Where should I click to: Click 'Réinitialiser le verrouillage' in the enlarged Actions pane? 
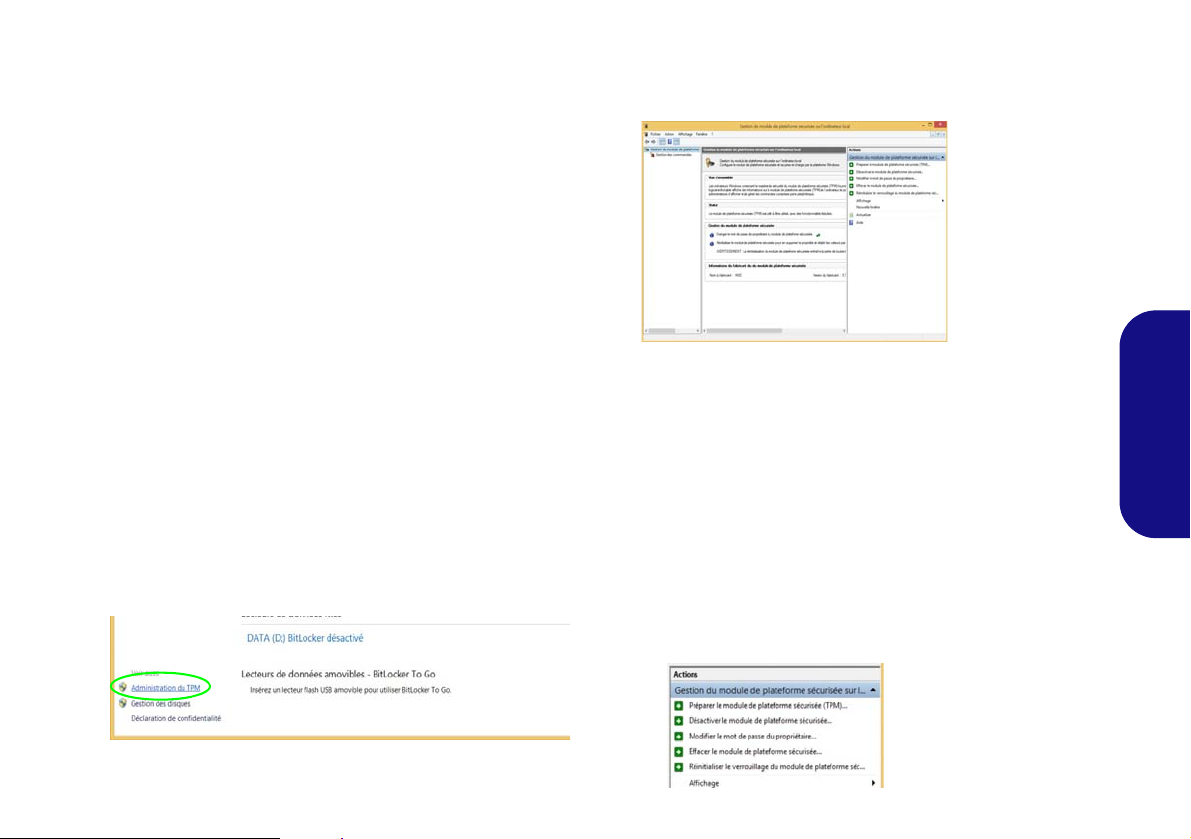(776, 767)
